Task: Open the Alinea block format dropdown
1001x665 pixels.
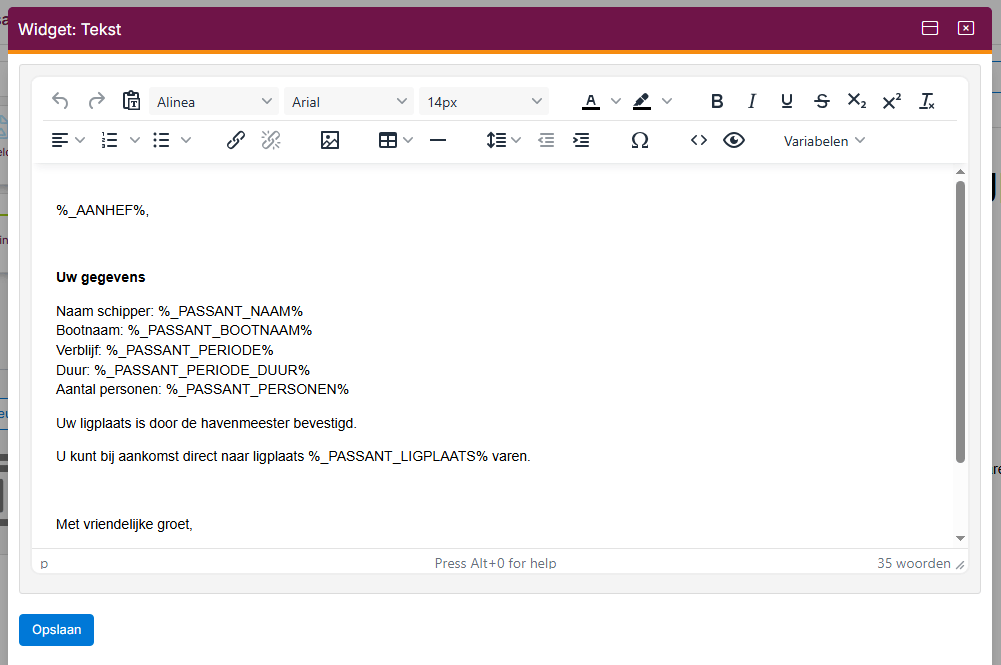Action: coord(214,101)
